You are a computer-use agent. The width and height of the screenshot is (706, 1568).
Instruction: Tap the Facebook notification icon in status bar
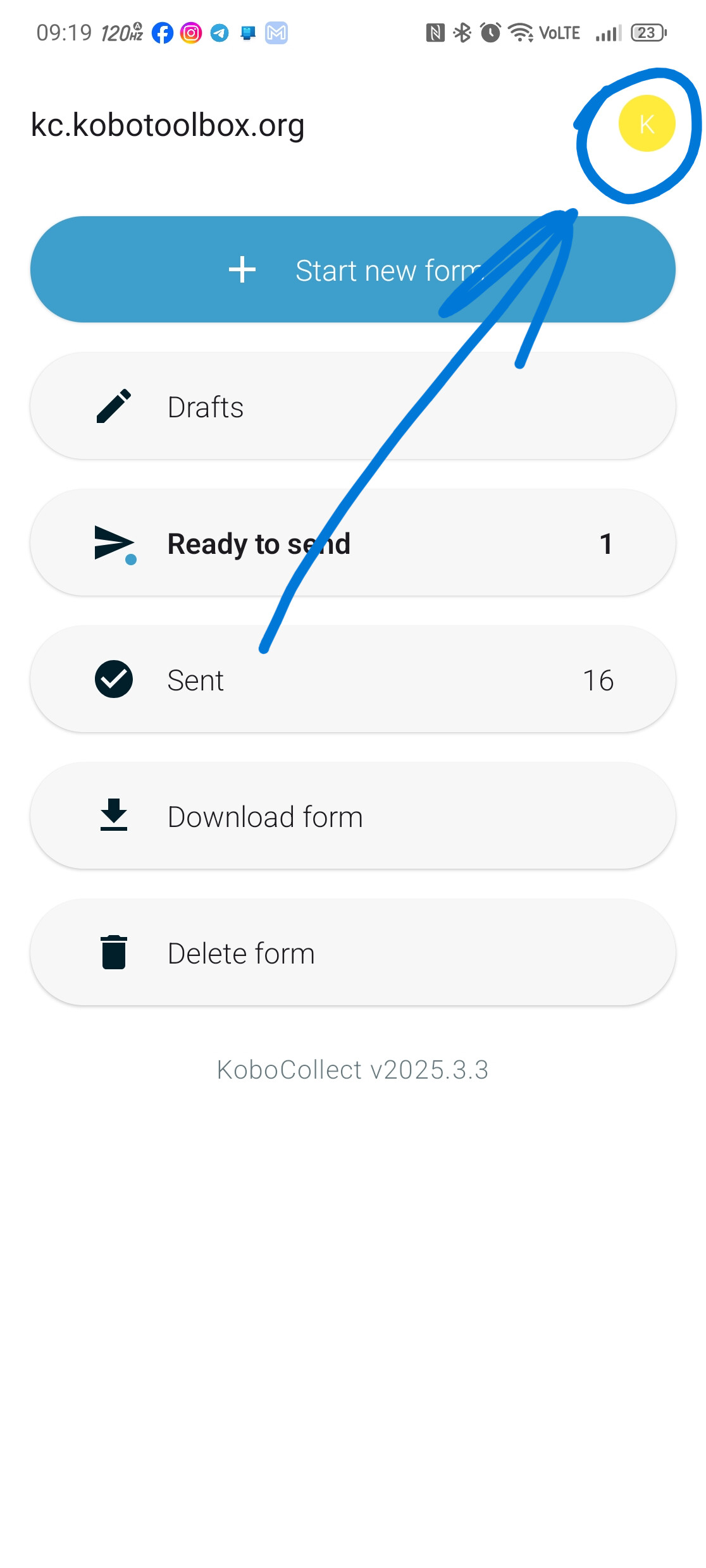[163, 33]
